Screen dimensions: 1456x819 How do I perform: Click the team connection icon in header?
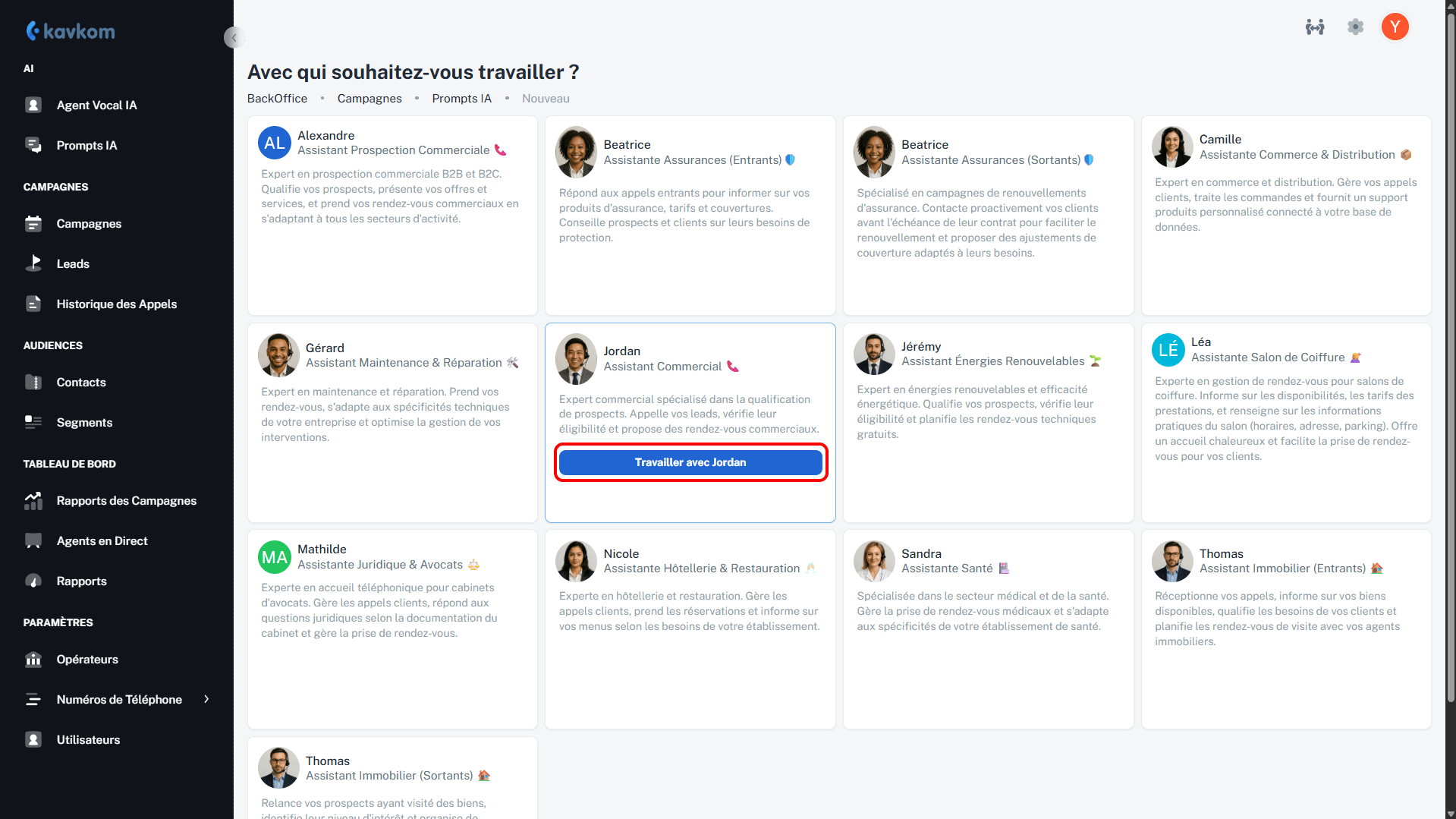[x=1315, y=27]
